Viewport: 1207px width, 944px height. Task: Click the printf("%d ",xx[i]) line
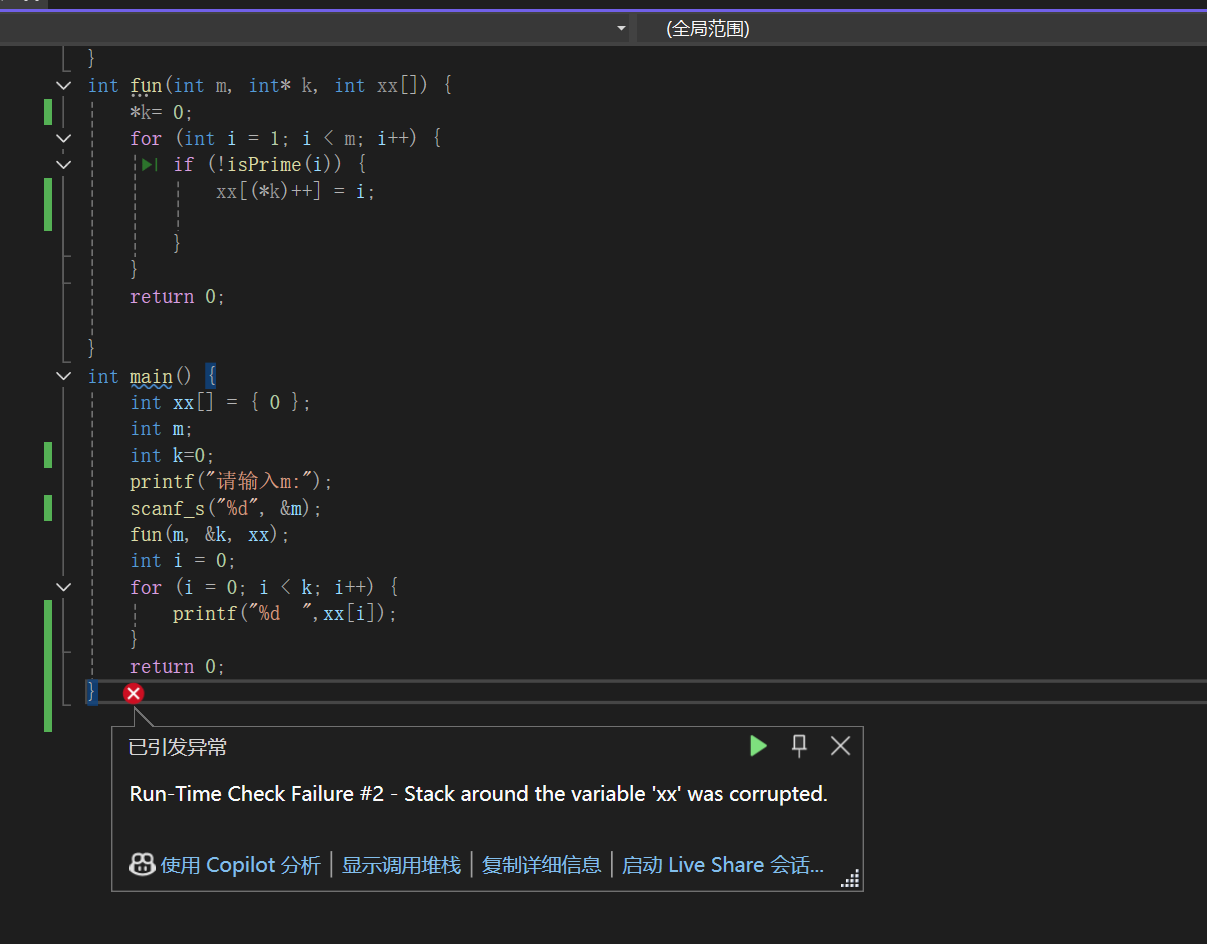(x=285, y=613)
